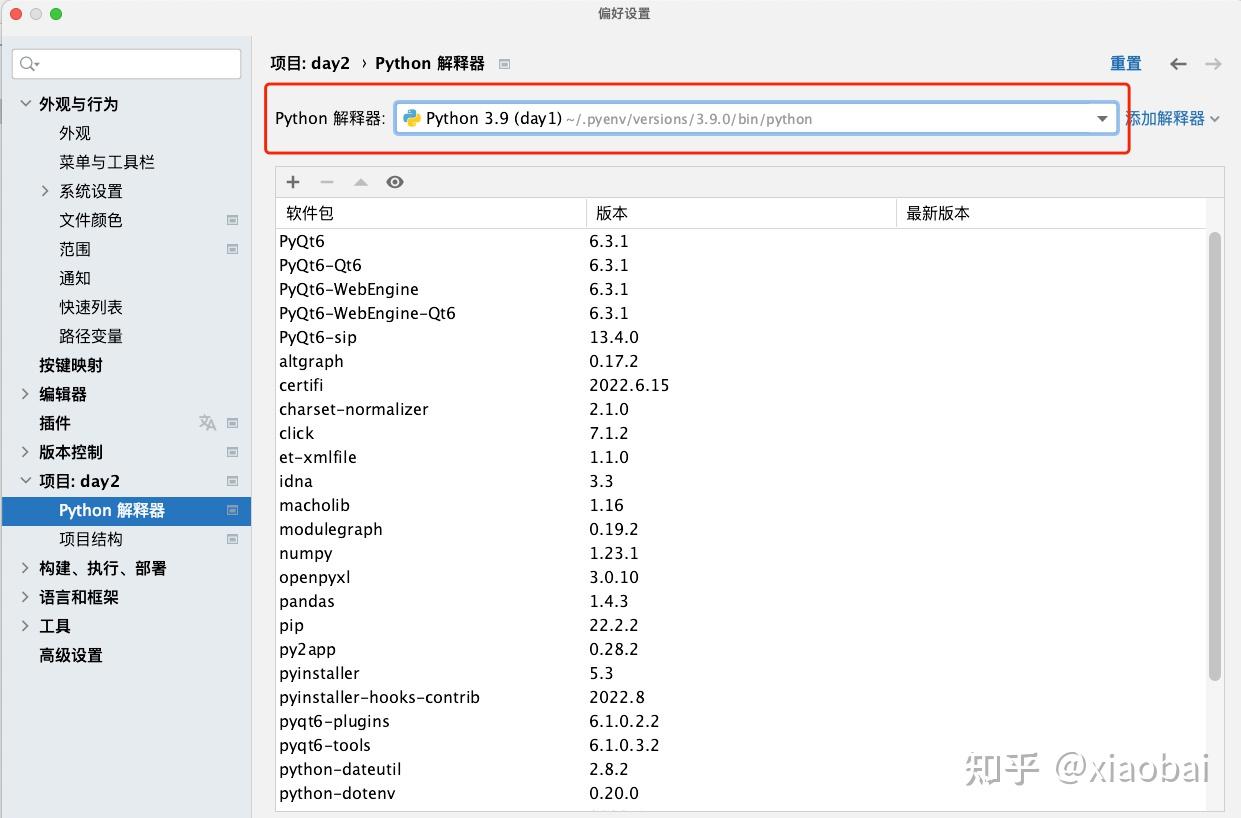Click the Python logo inside the interpreter field

click(413, 118)
